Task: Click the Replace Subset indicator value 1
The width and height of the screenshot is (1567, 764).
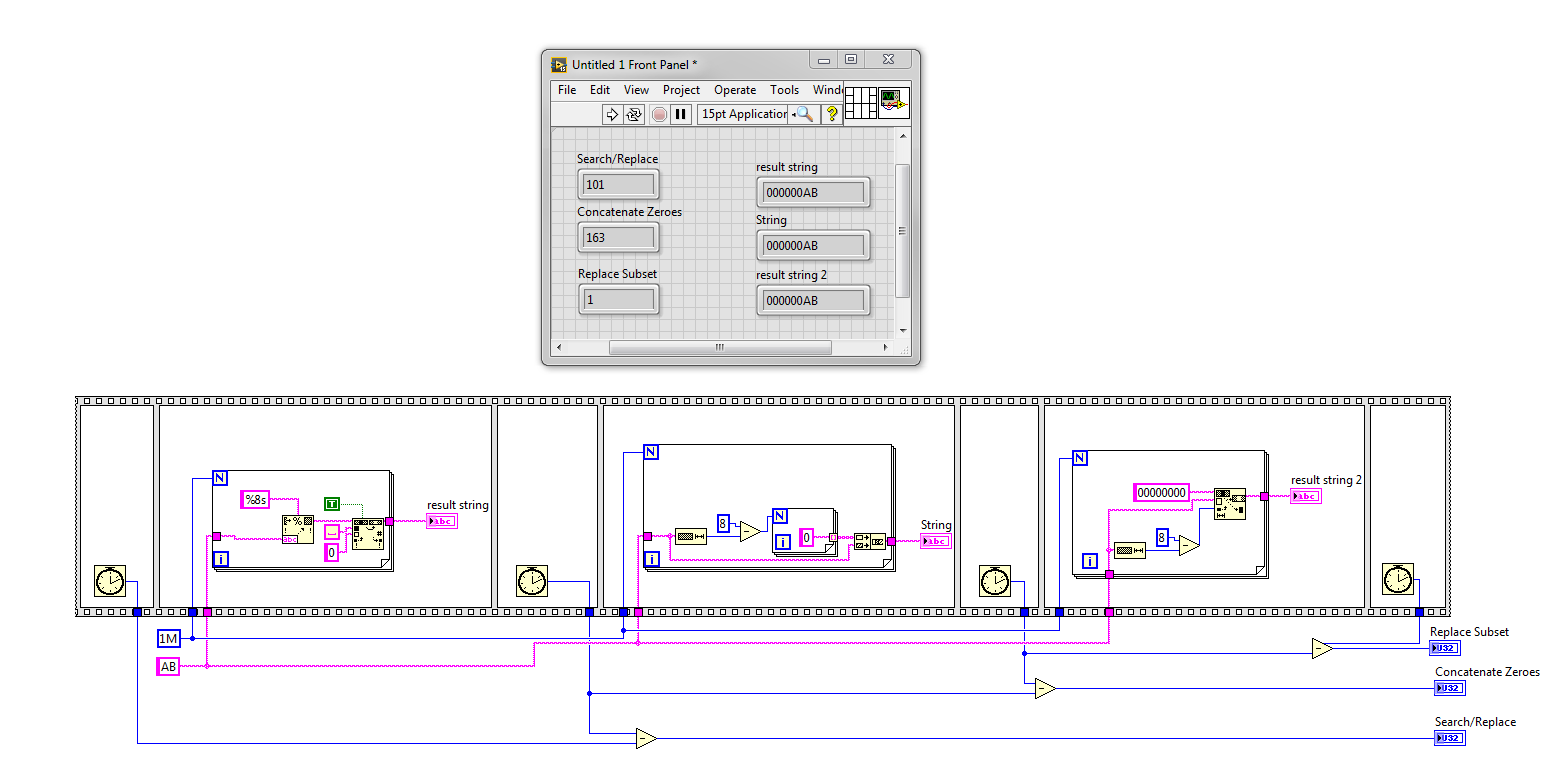Action: 618,299
